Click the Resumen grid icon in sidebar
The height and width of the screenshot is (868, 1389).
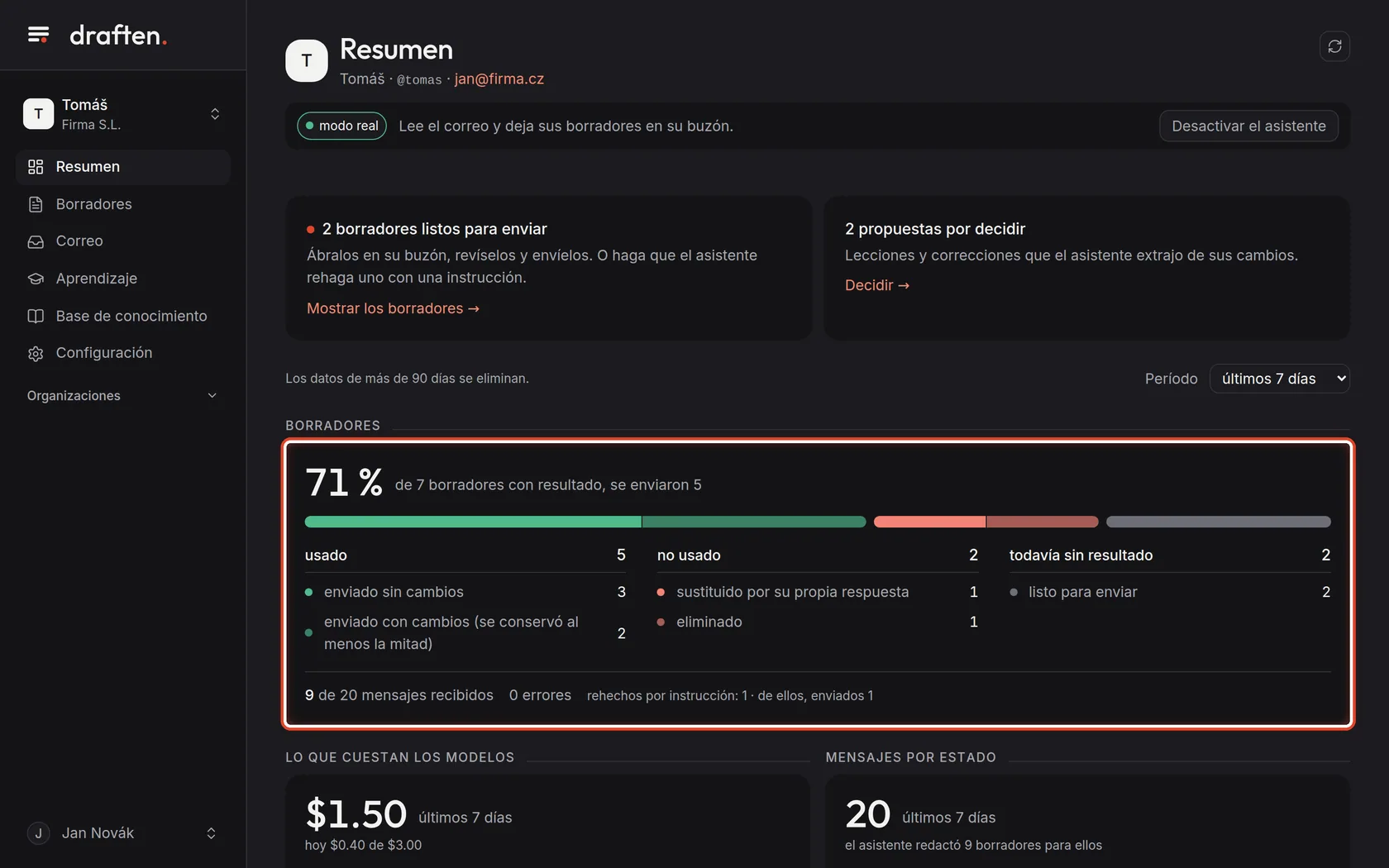click(x=36, y=167)
